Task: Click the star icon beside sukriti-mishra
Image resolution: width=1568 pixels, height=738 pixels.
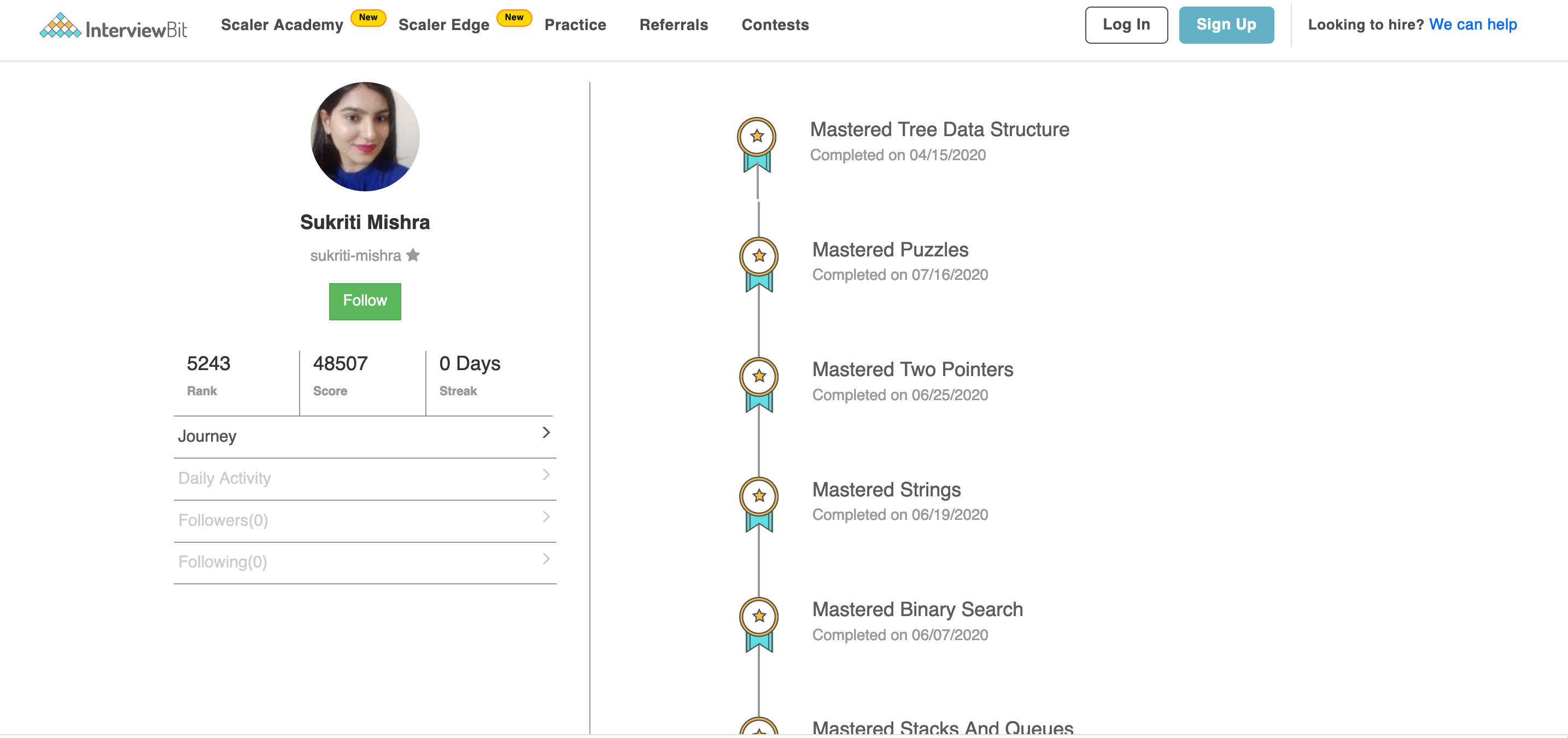Action: tap(413, 255)
